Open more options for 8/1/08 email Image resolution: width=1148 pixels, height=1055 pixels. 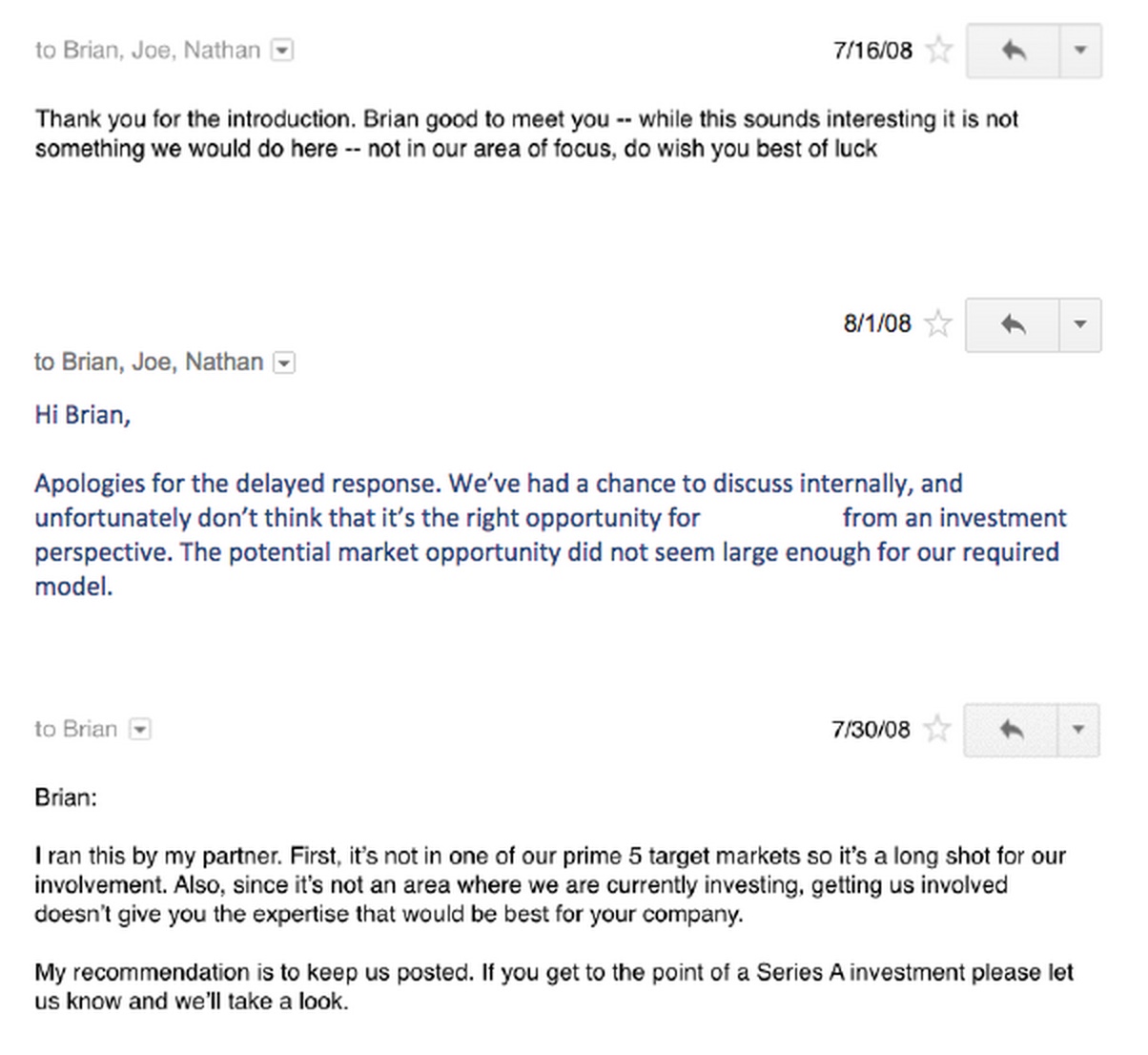1080,324
